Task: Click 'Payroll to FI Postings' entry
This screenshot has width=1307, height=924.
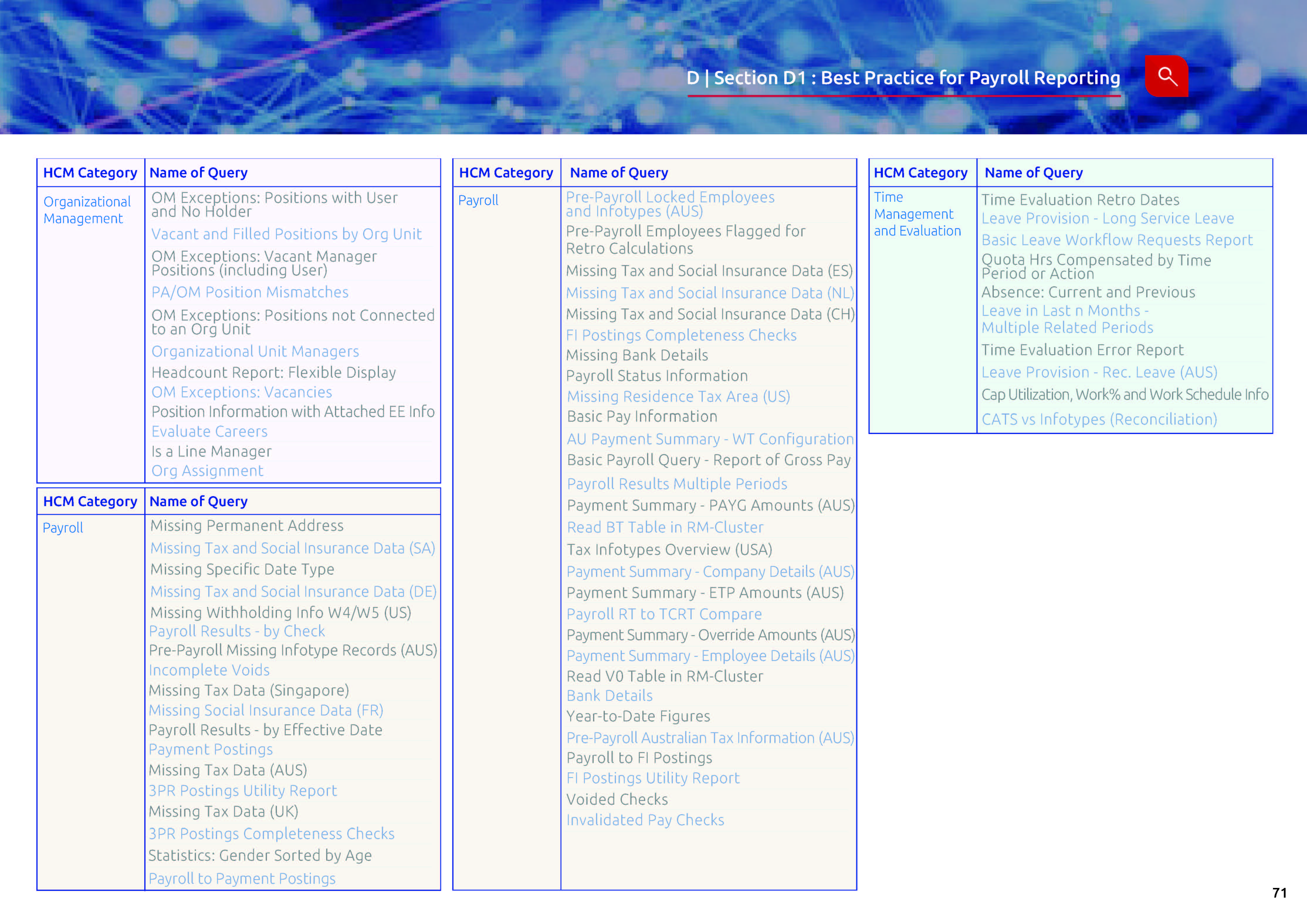Action: click(x=639, y=758)
